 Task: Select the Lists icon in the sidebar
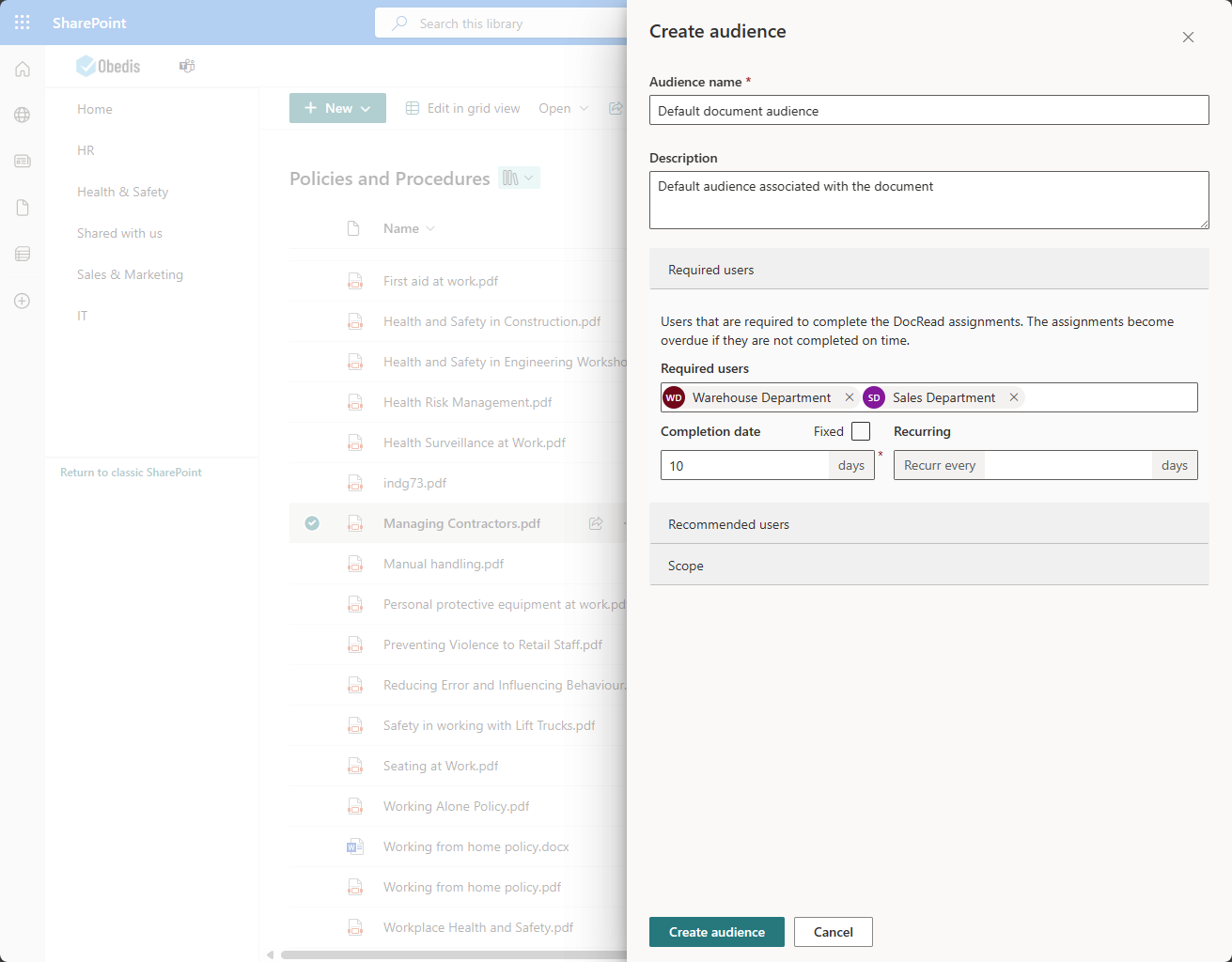coord(22,254)
